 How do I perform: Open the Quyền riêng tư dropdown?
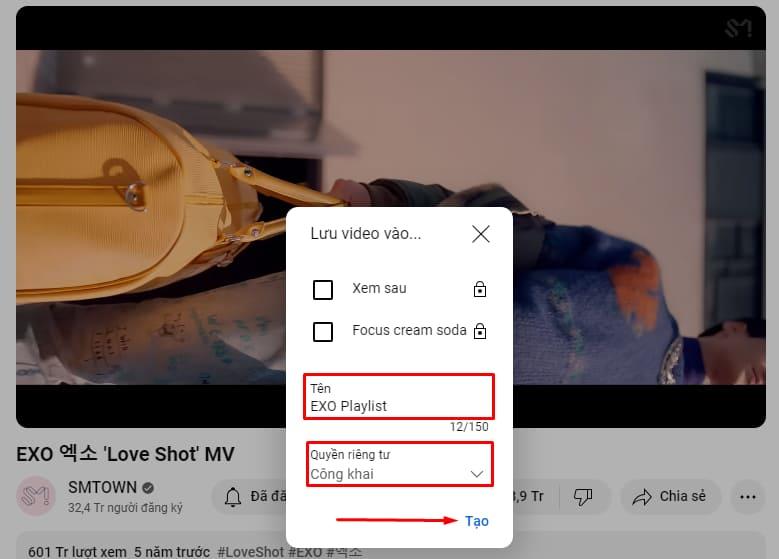(x=399, y=464)
